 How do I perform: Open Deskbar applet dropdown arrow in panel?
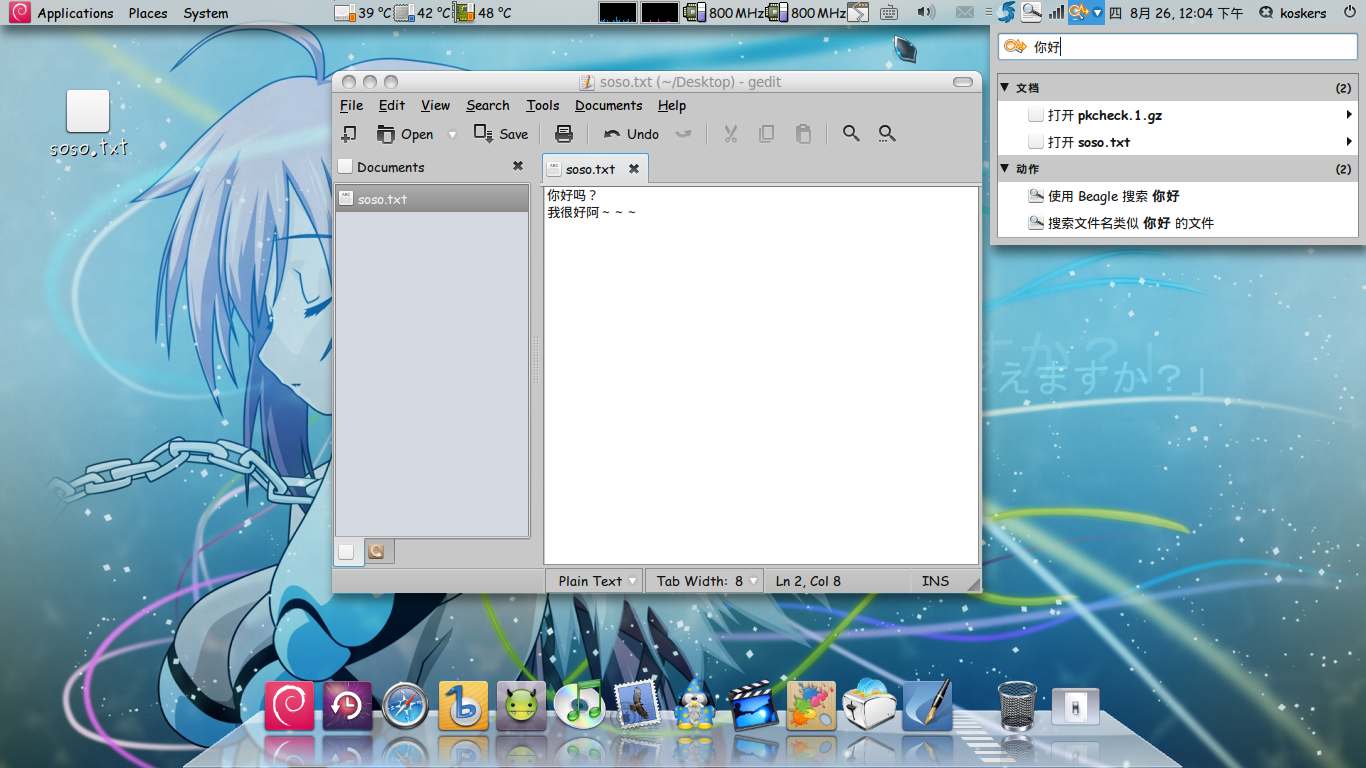tap(1098, 13)
